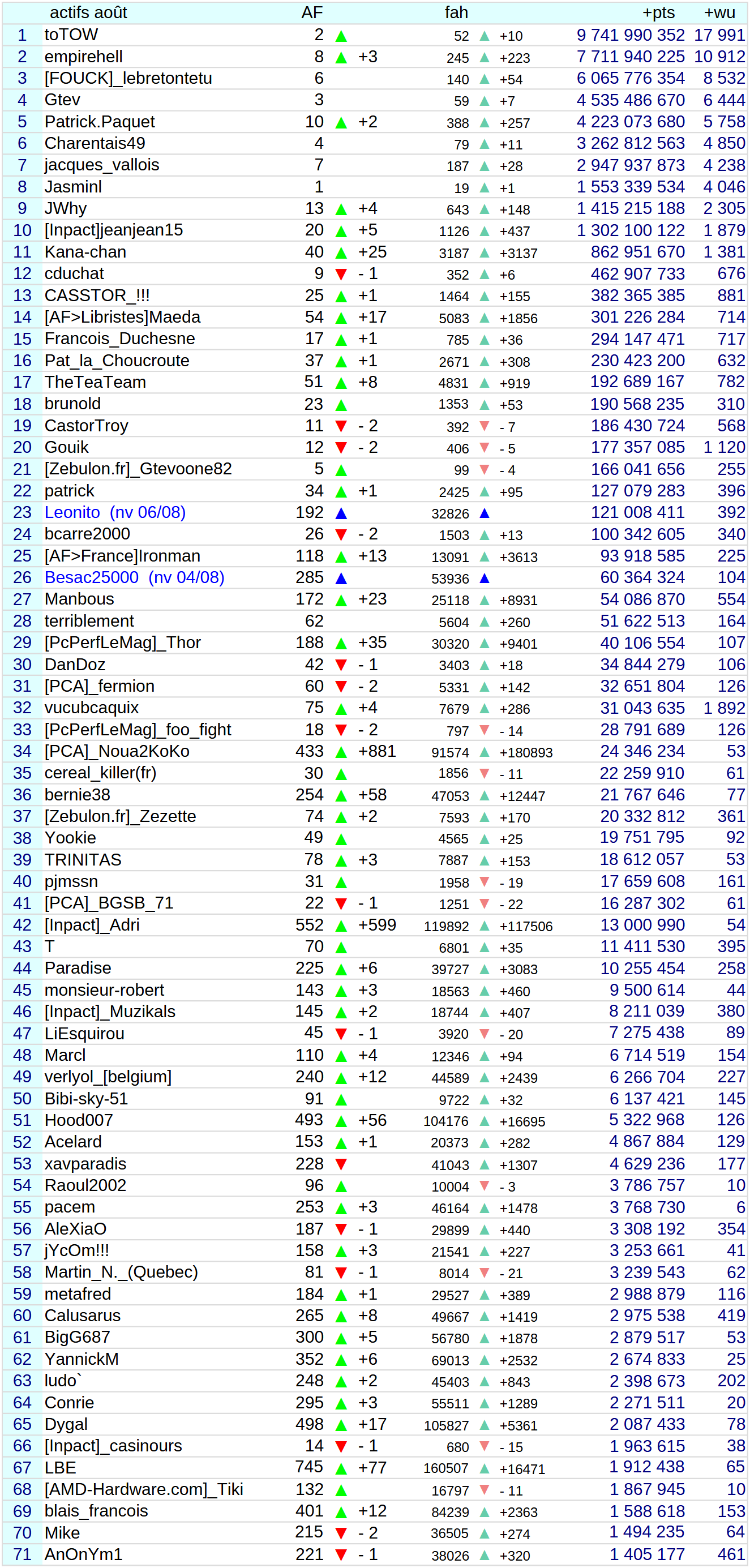This screenshot has height=1568, width=750.
Task: Click red down arrow in cduchat's AF column
Action: [341, 275]
